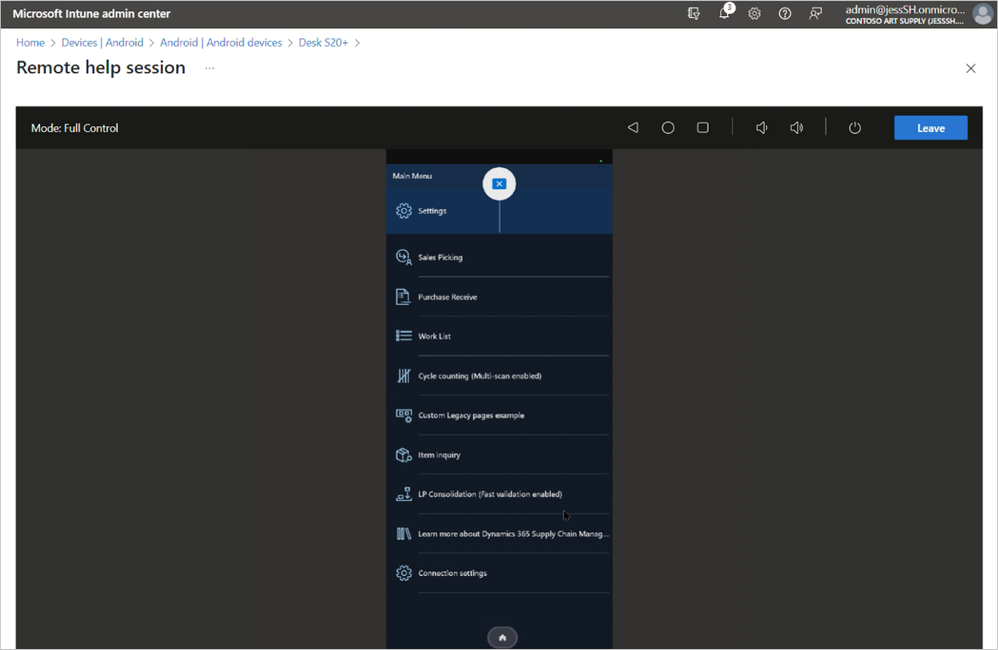The height and width of the screenshot is (650, 998).
Task: Open the feedback icon in header
Action: 815,13
